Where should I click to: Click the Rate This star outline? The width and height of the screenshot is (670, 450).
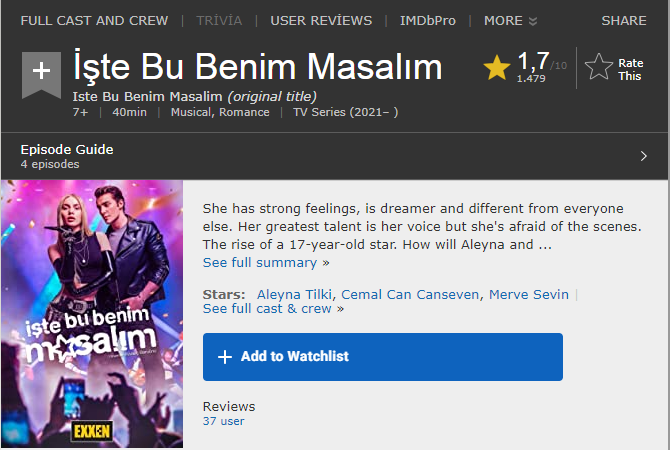click(x=599, y=68)
